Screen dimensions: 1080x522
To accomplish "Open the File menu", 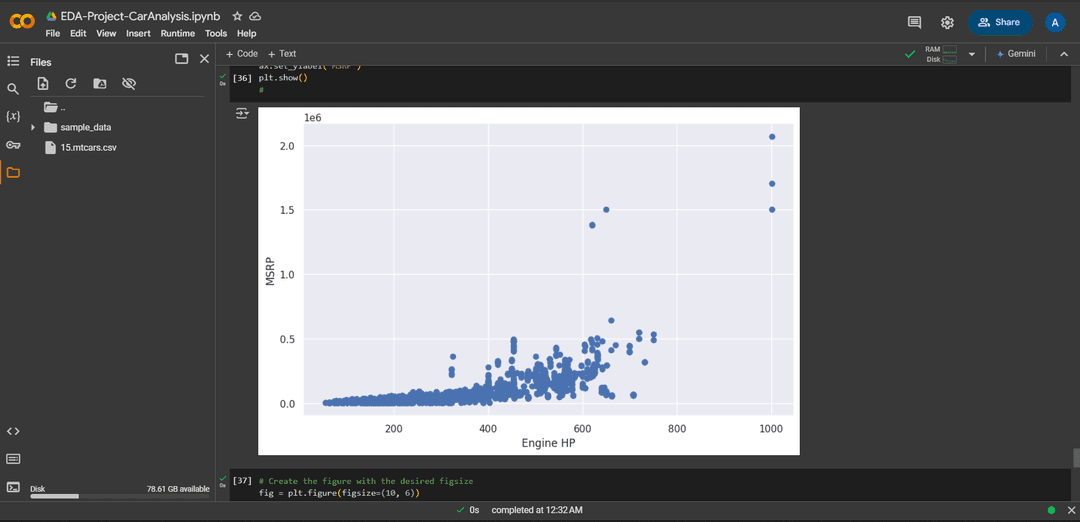I will (52, 33).
